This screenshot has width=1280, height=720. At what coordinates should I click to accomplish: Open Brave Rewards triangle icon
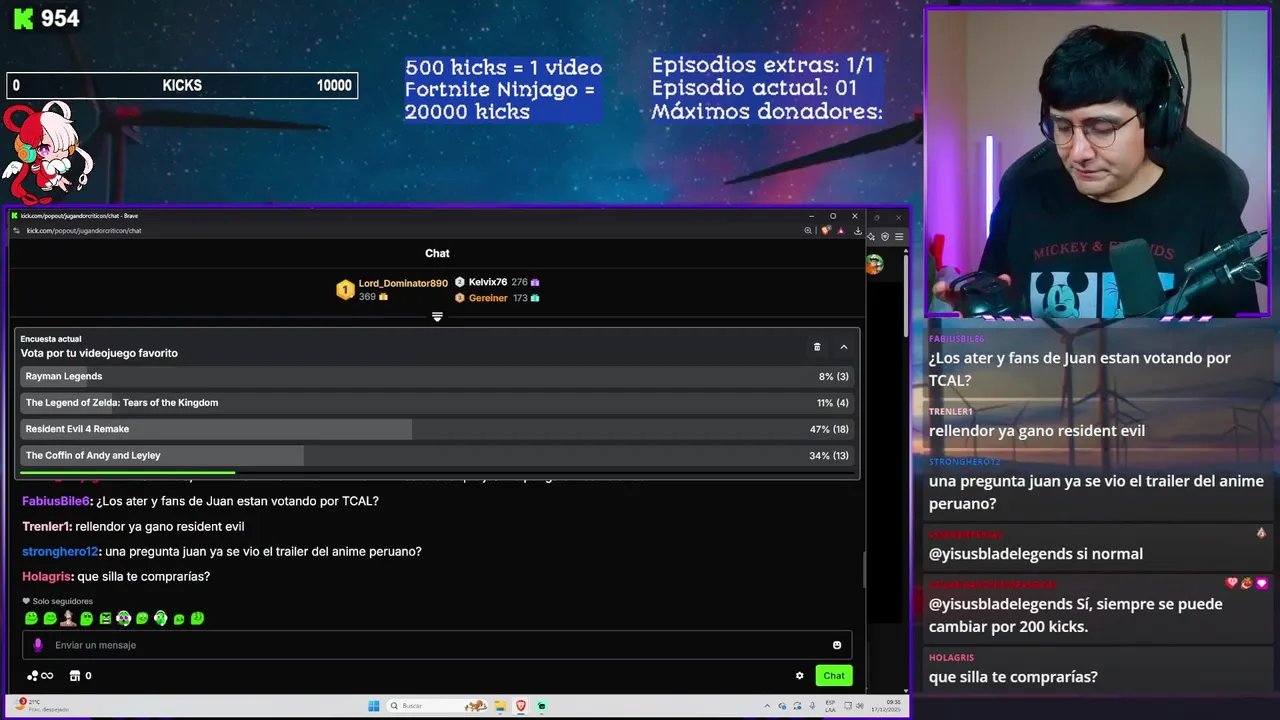coord(841,231)
